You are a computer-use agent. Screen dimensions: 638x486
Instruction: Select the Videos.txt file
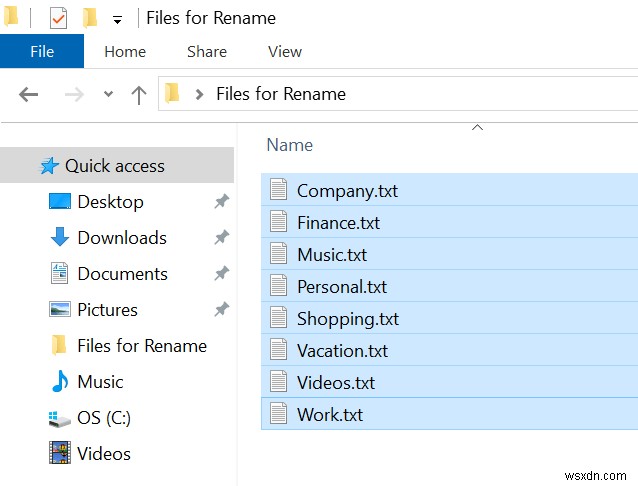450,382
